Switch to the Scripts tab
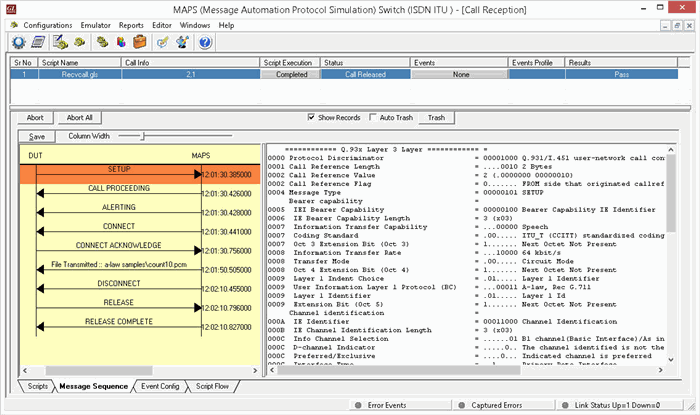The image size is (700, 415). [x=37, y=386]
